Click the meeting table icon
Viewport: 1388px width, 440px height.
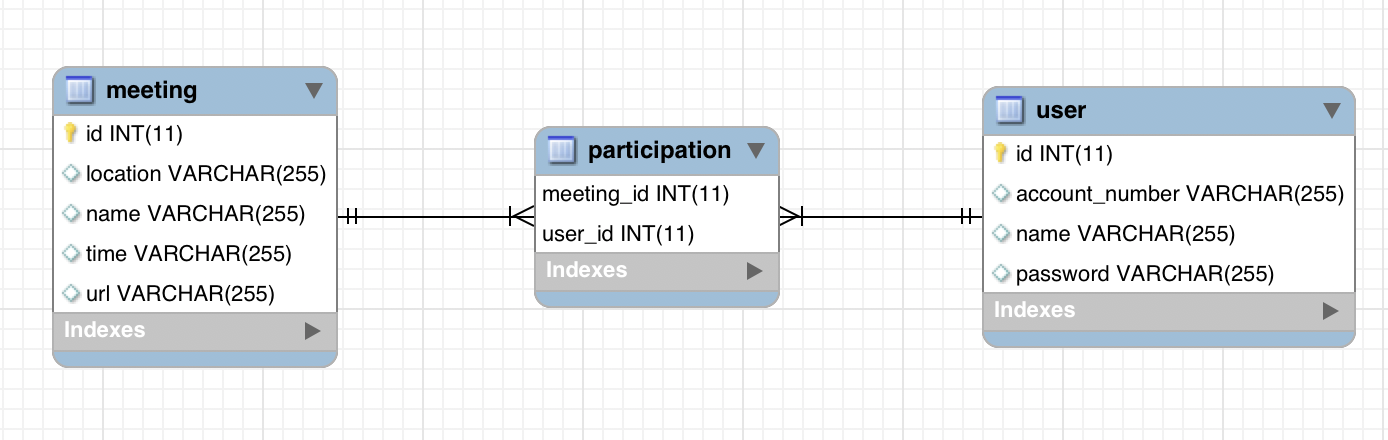[79, 91]
